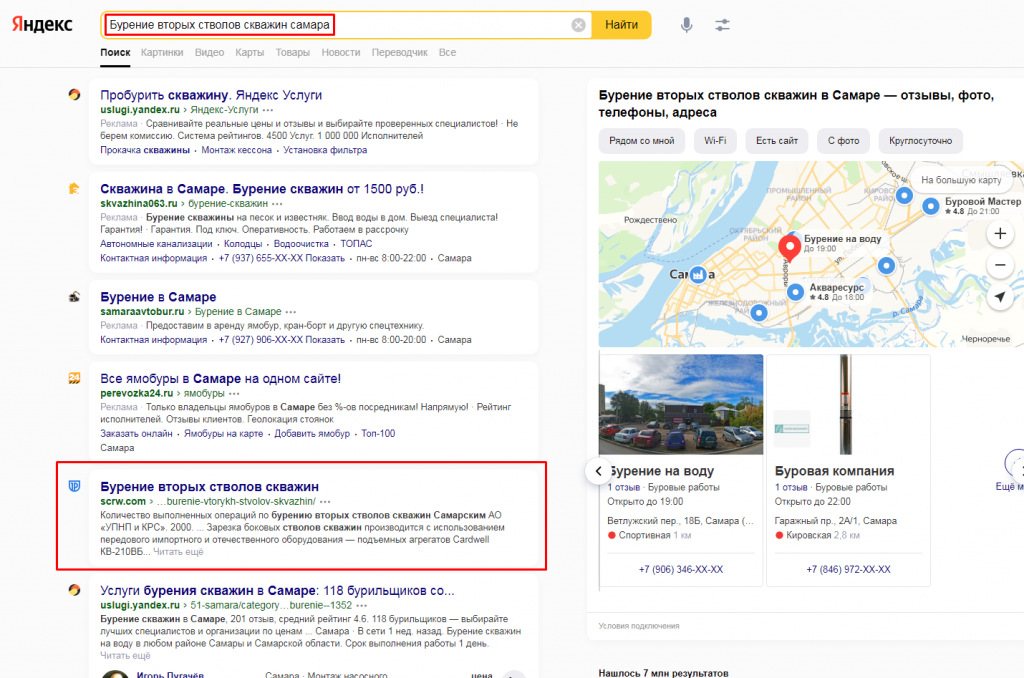The width and height of the screenshot is (1024, 678).
Task: Show phone +7 (937) 655-XX-XX
Action: coord(281,258)
